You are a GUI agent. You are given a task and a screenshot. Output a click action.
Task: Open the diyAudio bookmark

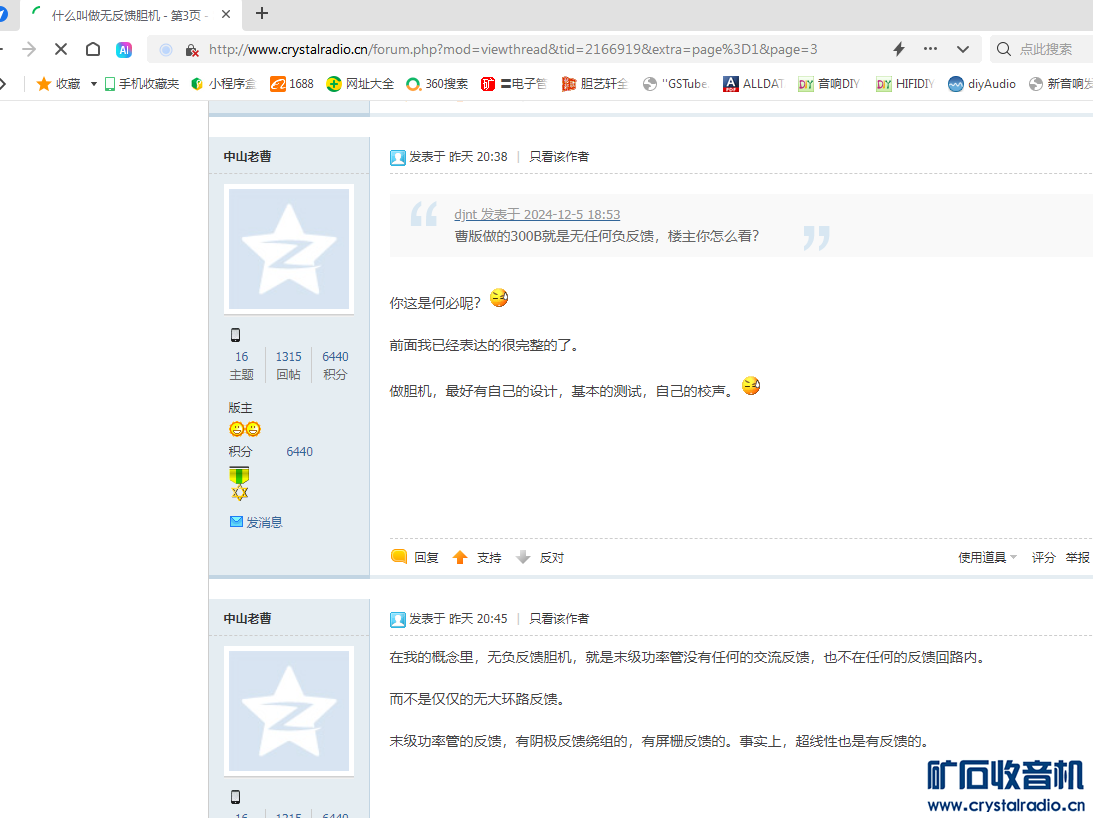pyautogui.click(x=981, y=84)
